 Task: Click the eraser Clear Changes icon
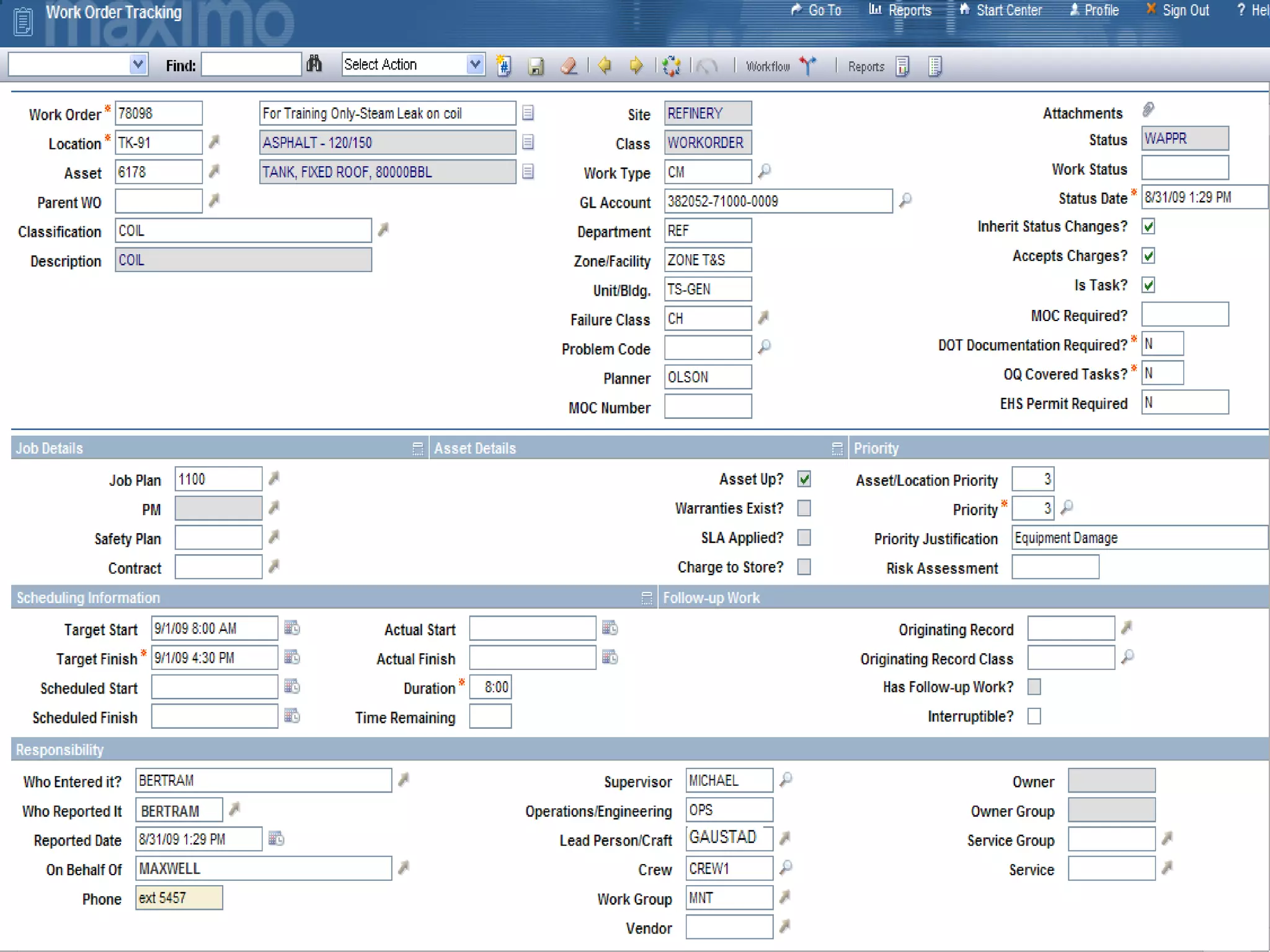569,66
